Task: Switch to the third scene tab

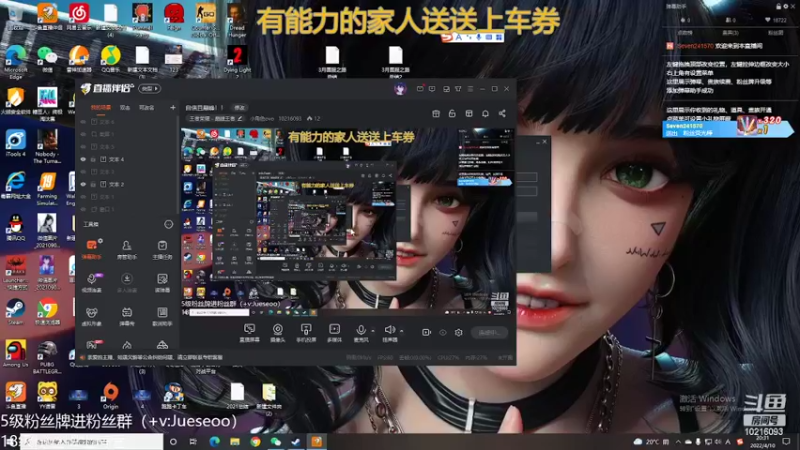Action: [x=146, y=108]
